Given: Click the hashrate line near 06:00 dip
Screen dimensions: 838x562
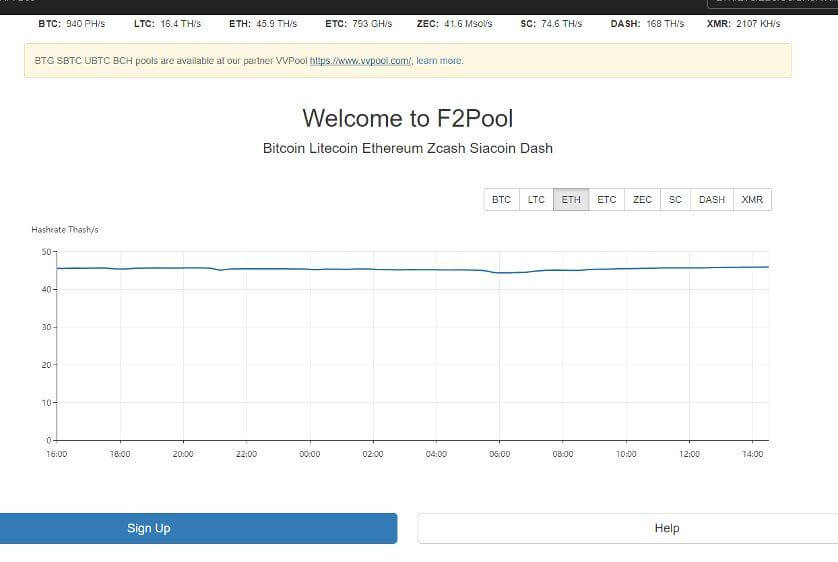Looking at the screenshot, I should pos(500,272).
